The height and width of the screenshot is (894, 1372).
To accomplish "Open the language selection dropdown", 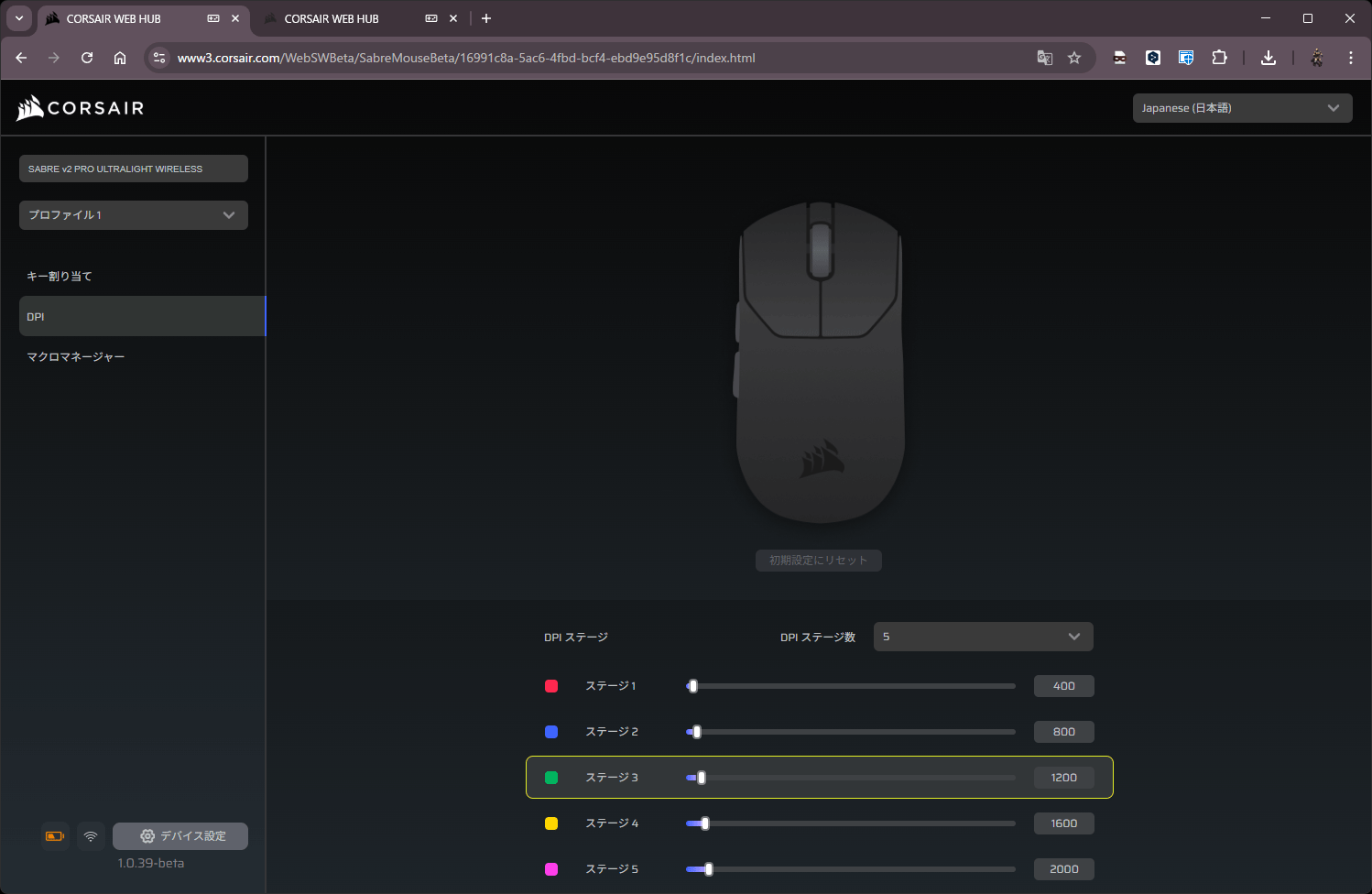I will click(x=1241, y=108).
